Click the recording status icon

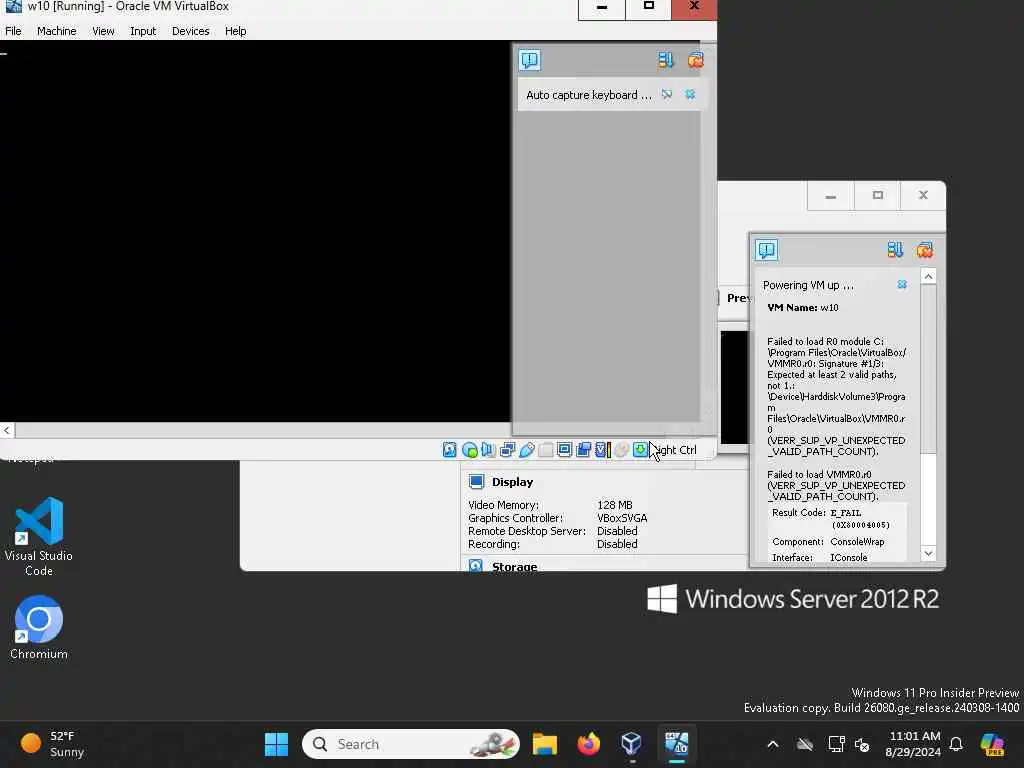(x=583, y=449)
